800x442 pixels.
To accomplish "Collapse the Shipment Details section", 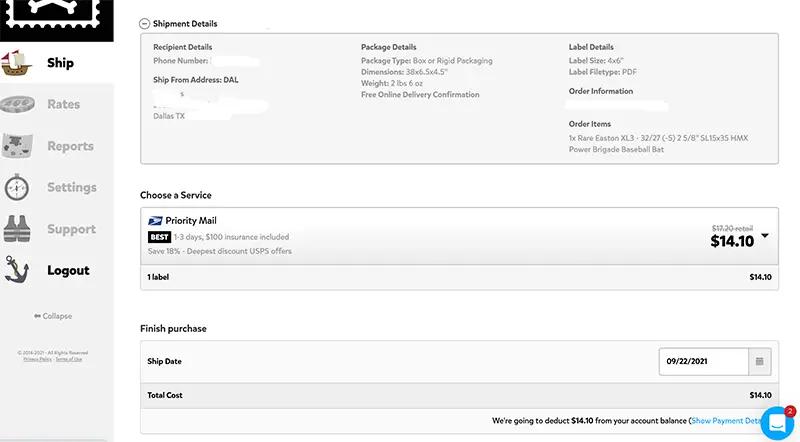I will 144,23.
